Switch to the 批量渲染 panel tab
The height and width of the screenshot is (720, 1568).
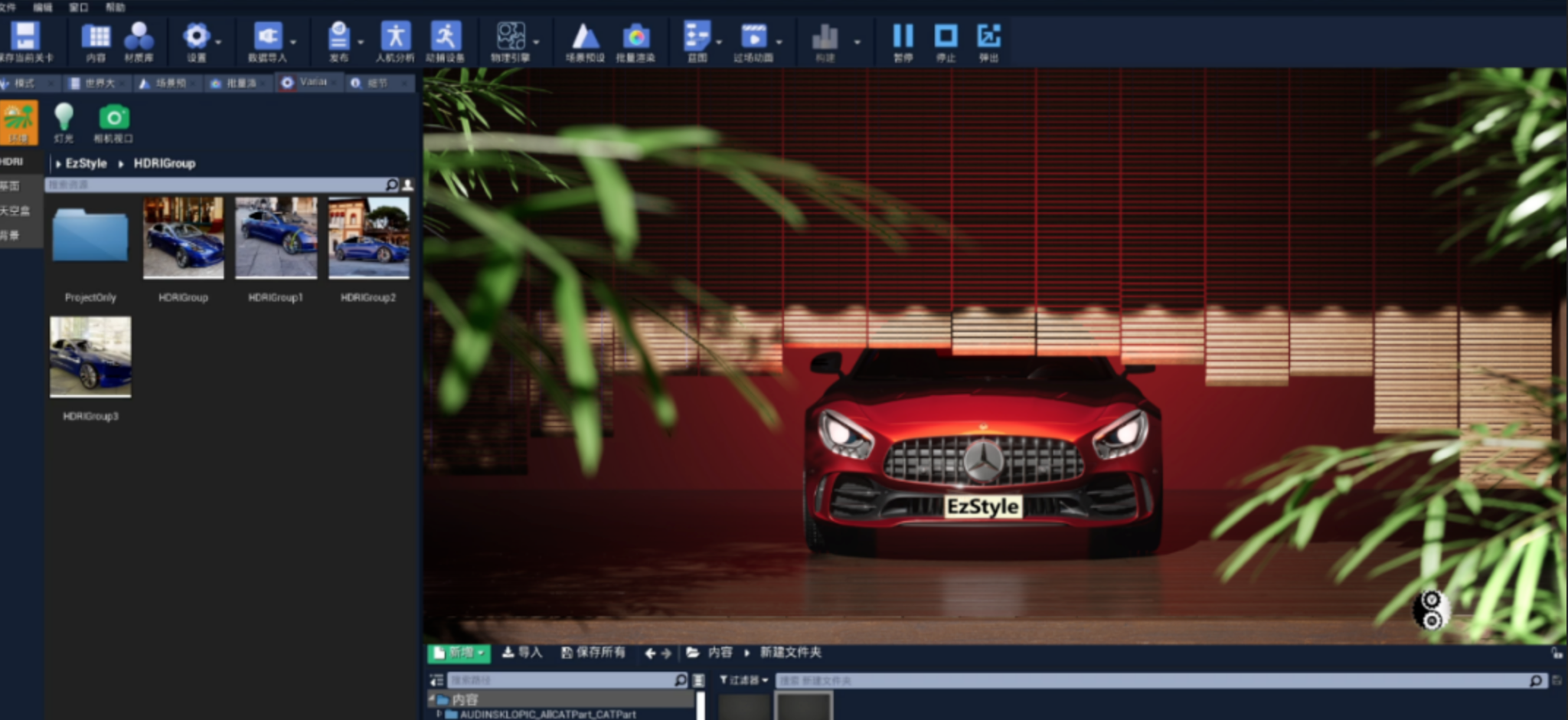click(240, 83)
